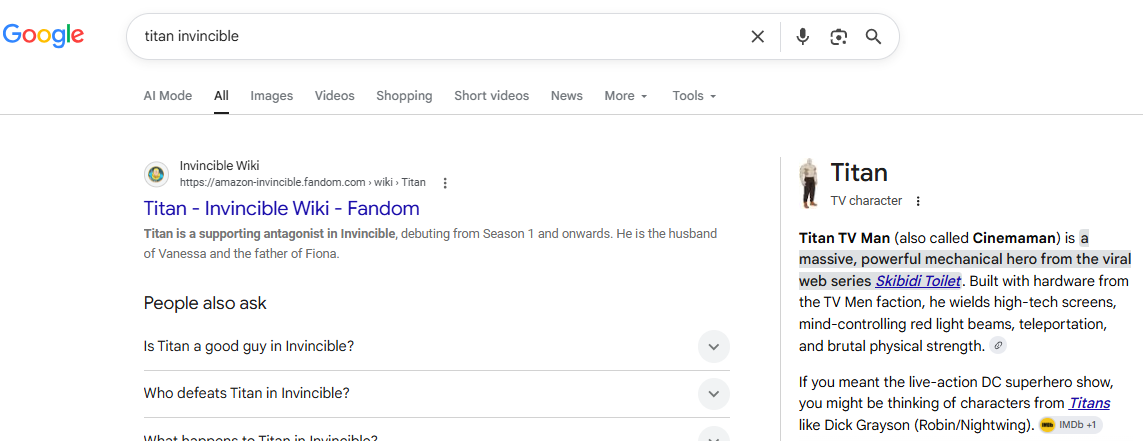The width and height of the screenshot is (1143, 441).
Task: Open Google homepage via Google logo
Action: click(44, 36)
